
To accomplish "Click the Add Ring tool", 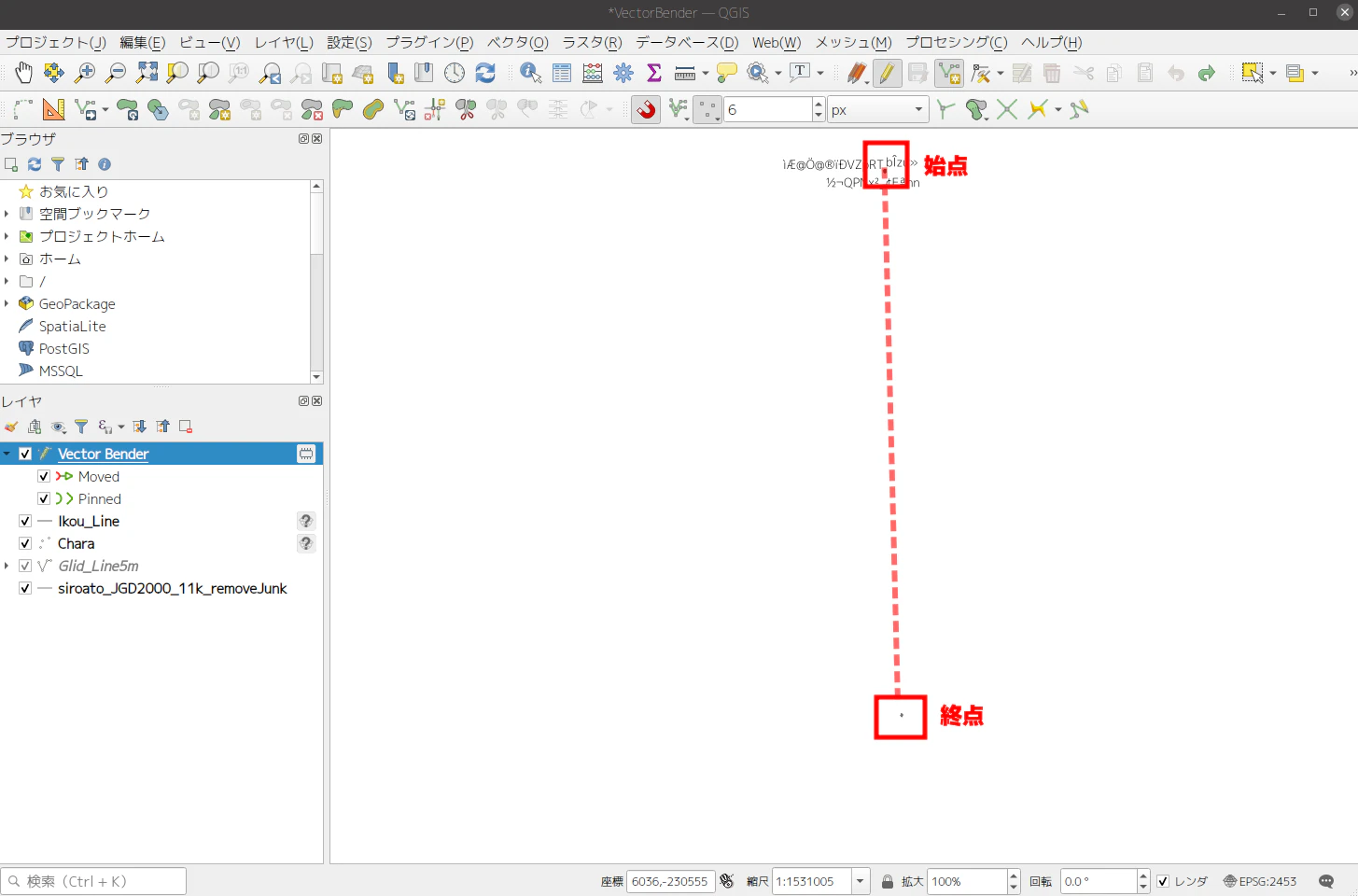I will 189,109.
